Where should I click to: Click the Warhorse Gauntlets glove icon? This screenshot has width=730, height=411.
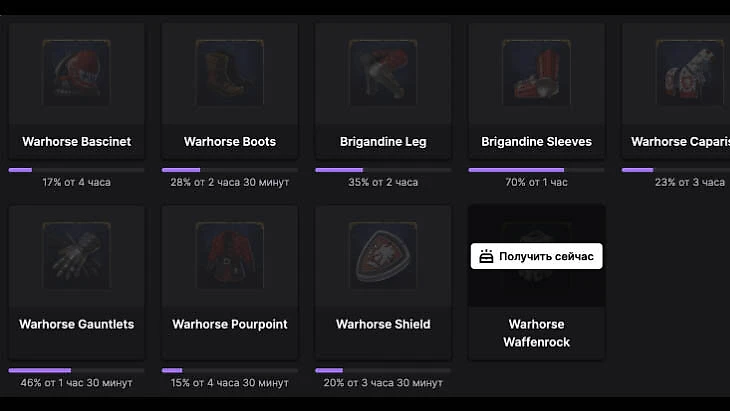point(76,256)
